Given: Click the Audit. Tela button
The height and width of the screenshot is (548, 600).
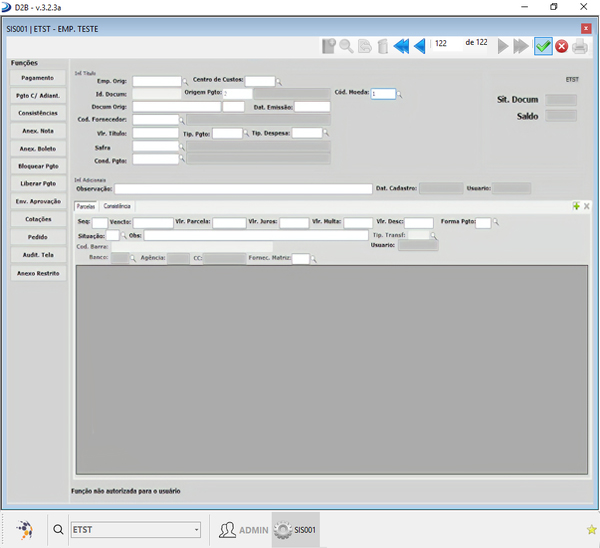Looking at the screenshot, I should (38, 254).
